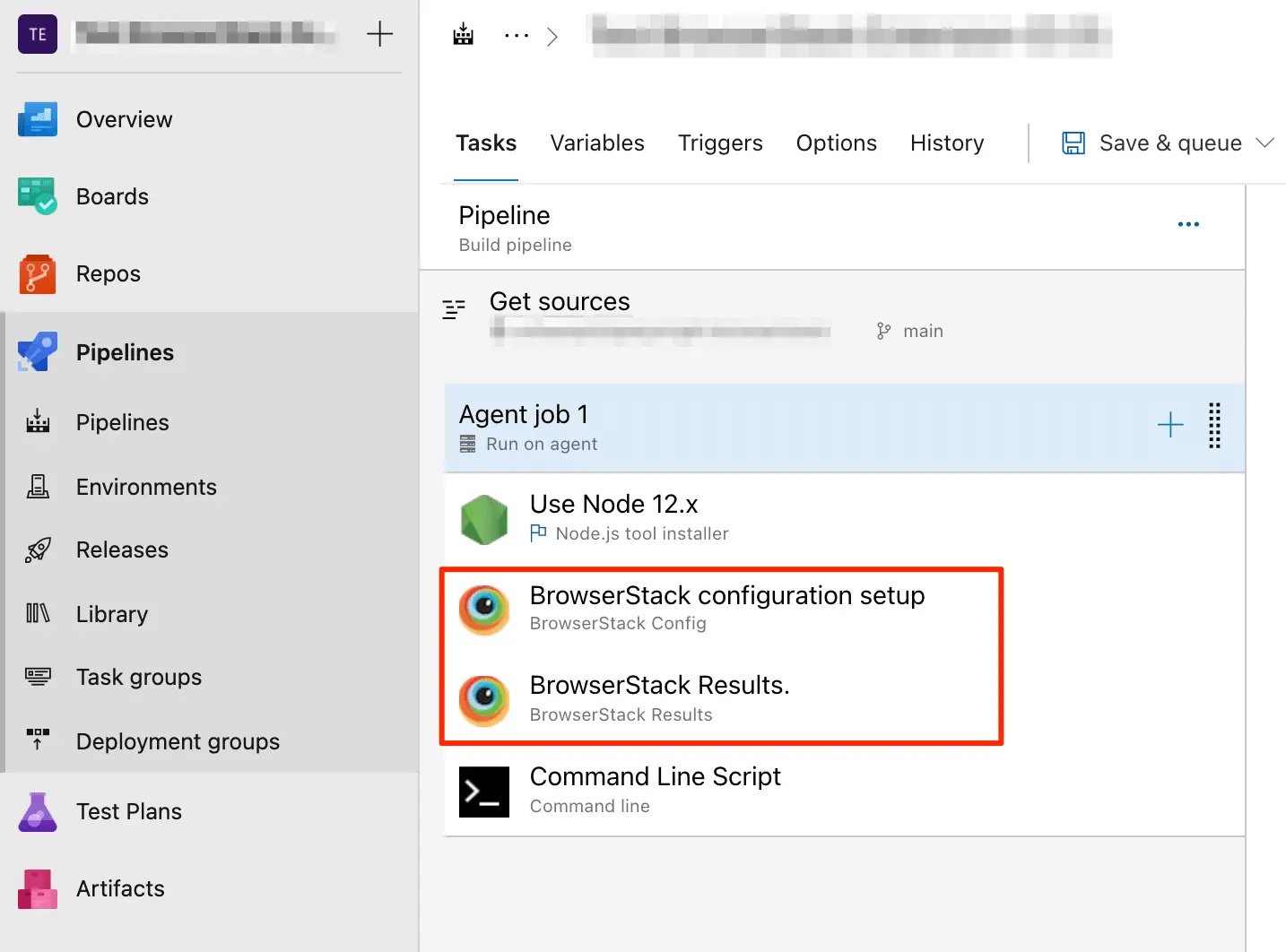The height and width of the screenshot is (952, 1286).
Task: Open the History tab
Action: pos(947,143)
